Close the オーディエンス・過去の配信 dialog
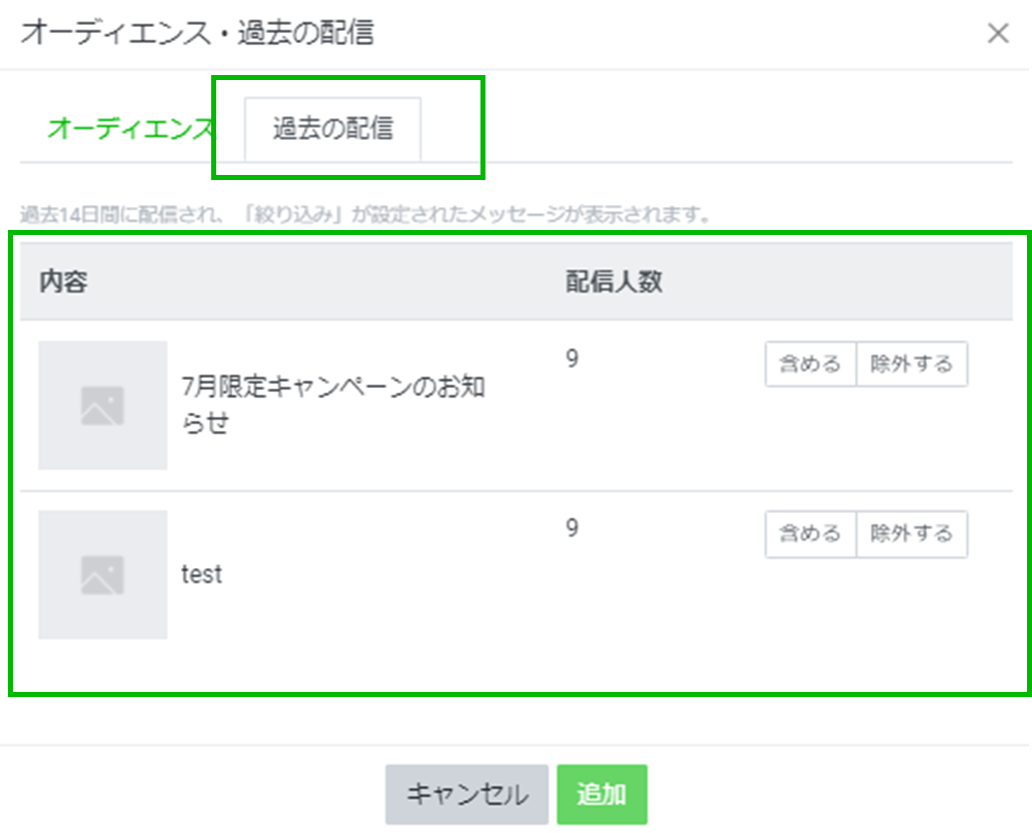 pos(997,34)
